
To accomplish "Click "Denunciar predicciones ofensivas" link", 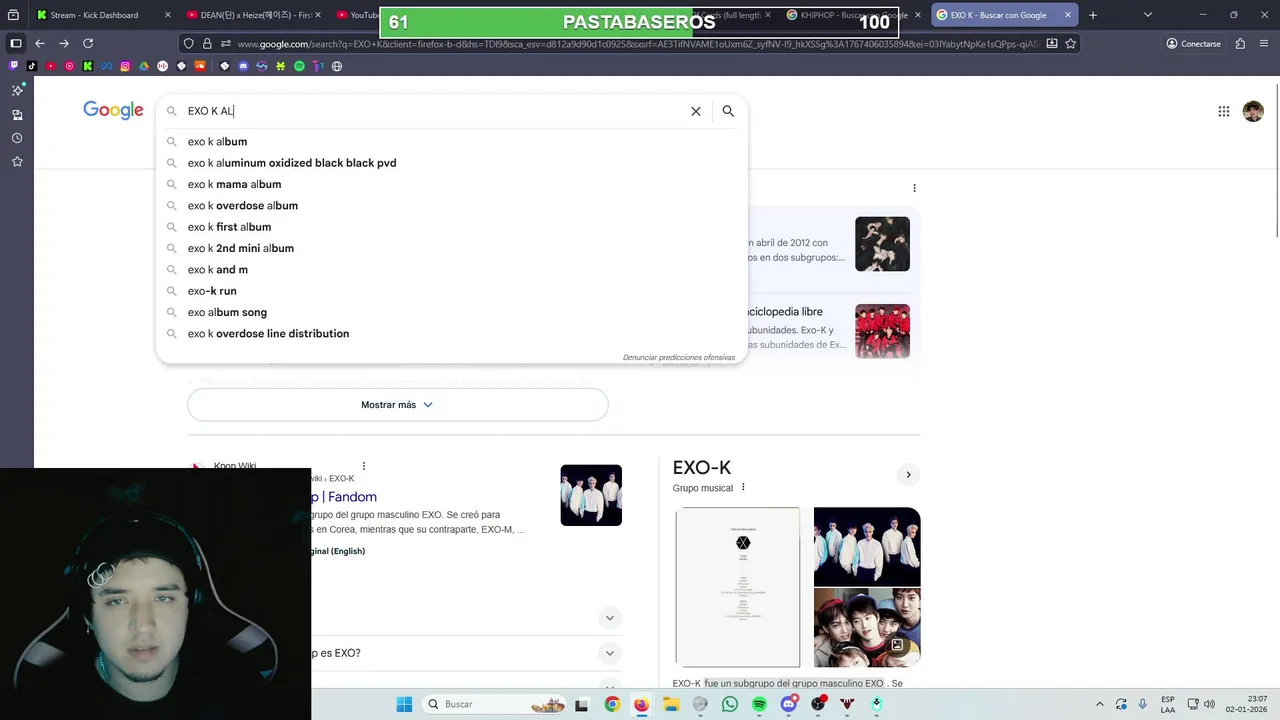I will click(x=678, y=357).
